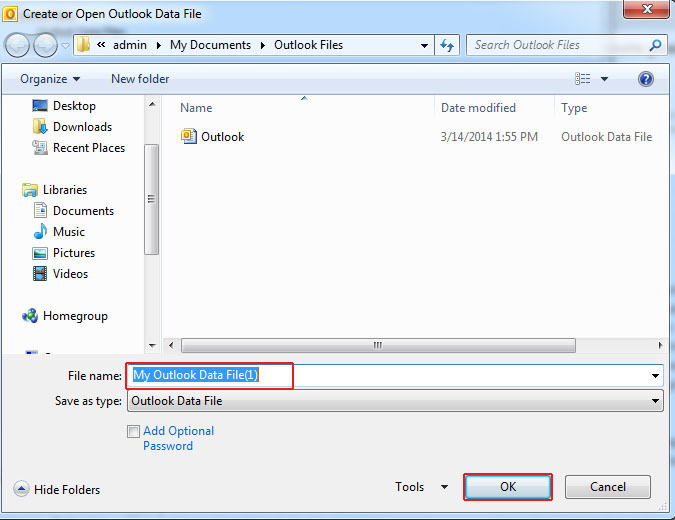The image size is (675, 520).
Task: Open the Tools menu
Action: 409,487
